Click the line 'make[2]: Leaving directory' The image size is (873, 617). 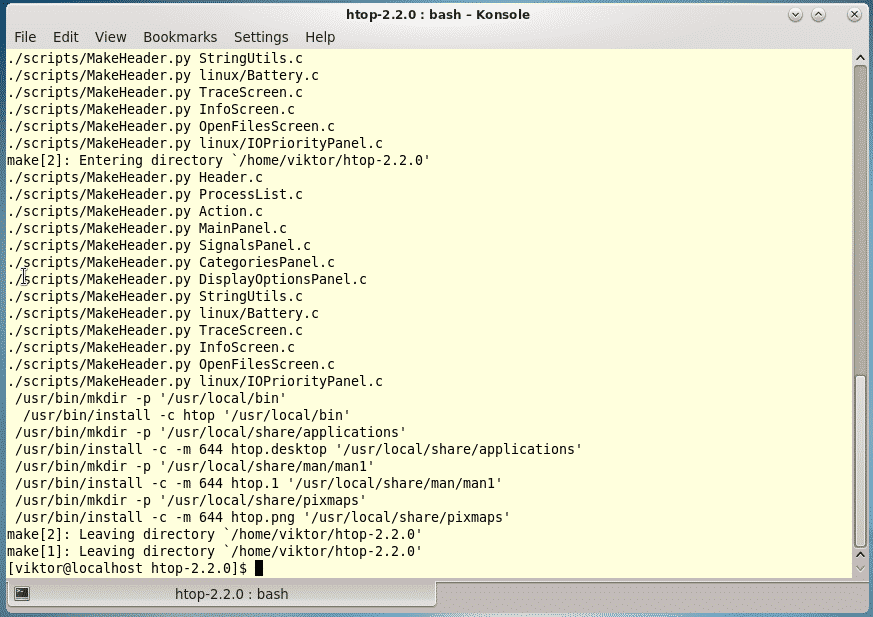tap(214, 534)
